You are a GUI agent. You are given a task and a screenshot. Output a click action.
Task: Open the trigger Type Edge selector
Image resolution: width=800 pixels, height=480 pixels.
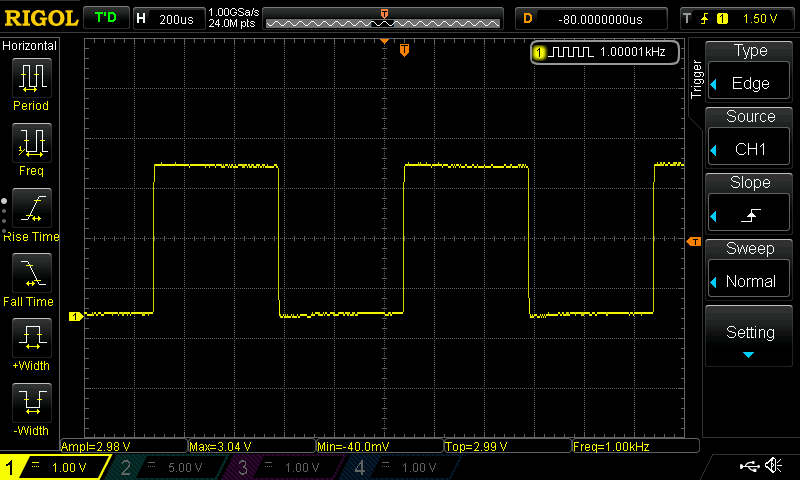click(x=750, y=71)
